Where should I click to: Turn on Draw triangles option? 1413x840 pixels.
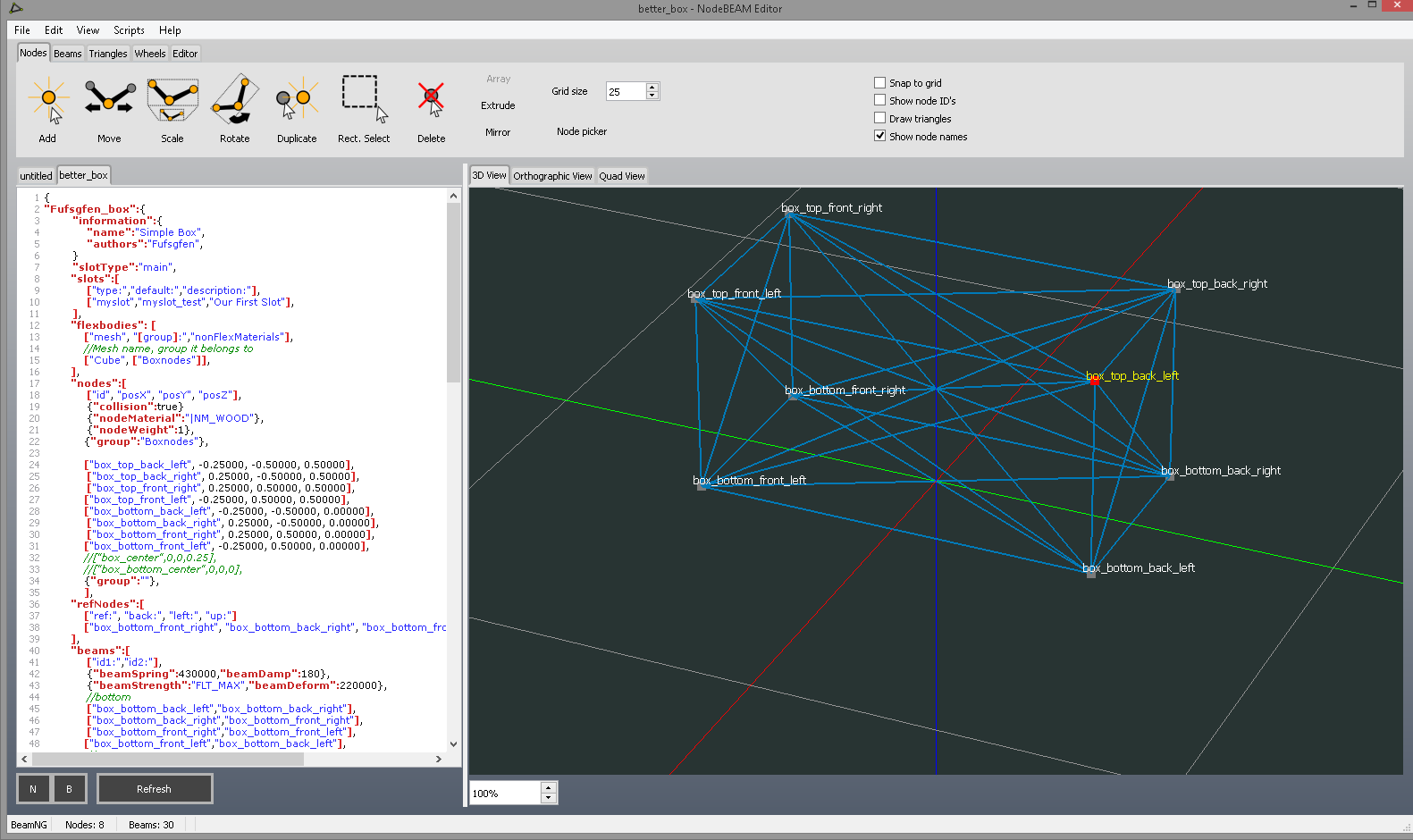880,119
